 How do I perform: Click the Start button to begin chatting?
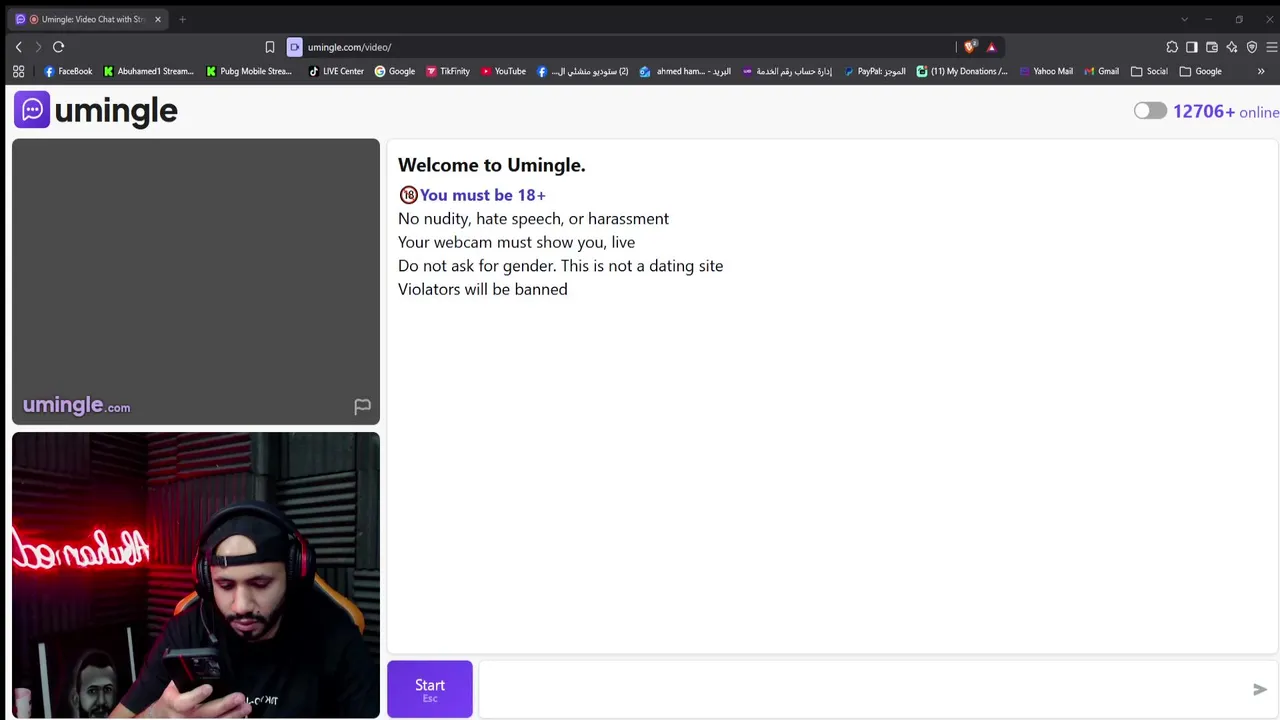coord(430,689)
